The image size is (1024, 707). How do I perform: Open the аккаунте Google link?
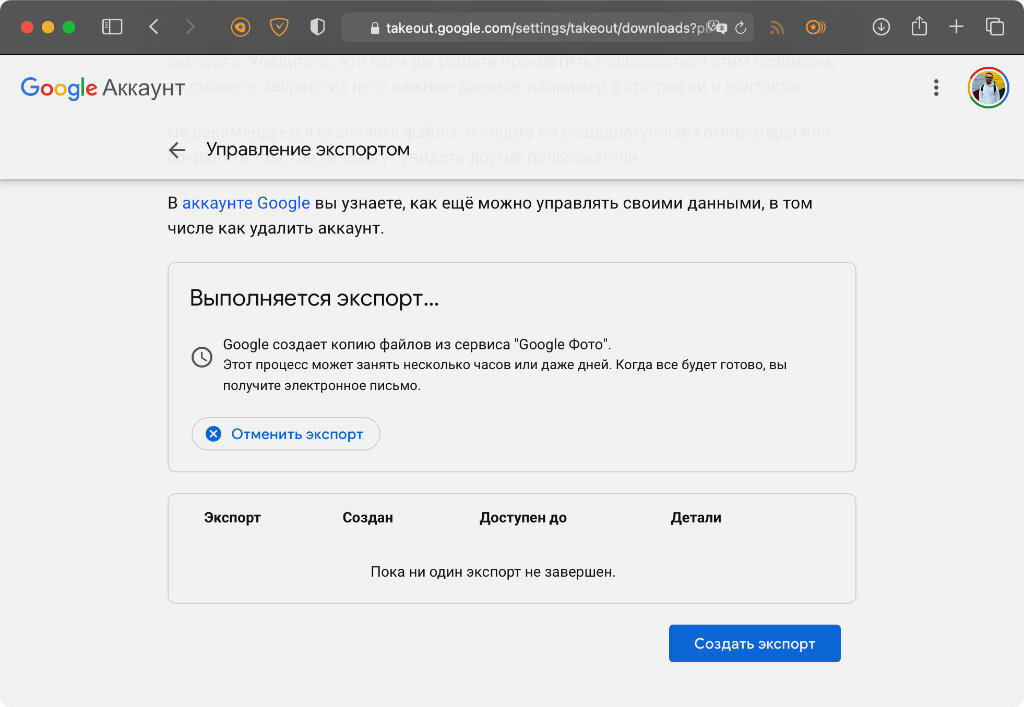coord(246,203)
